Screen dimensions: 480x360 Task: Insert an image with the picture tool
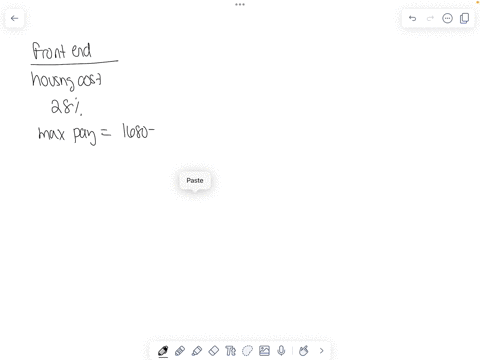264,351
